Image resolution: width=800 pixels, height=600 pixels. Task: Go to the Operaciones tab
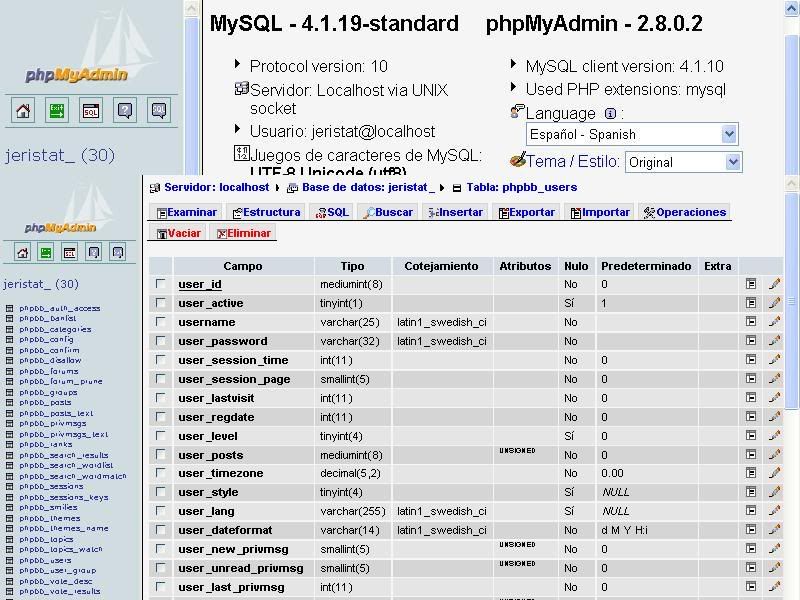[x=685, y=212]
